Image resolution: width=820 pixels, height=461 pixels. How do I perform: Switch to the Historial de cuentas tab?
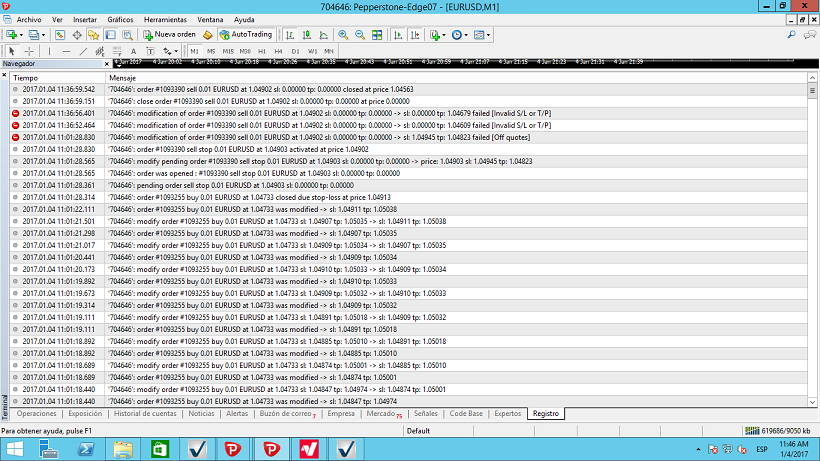pyautogui.click(x=145, y=413)
